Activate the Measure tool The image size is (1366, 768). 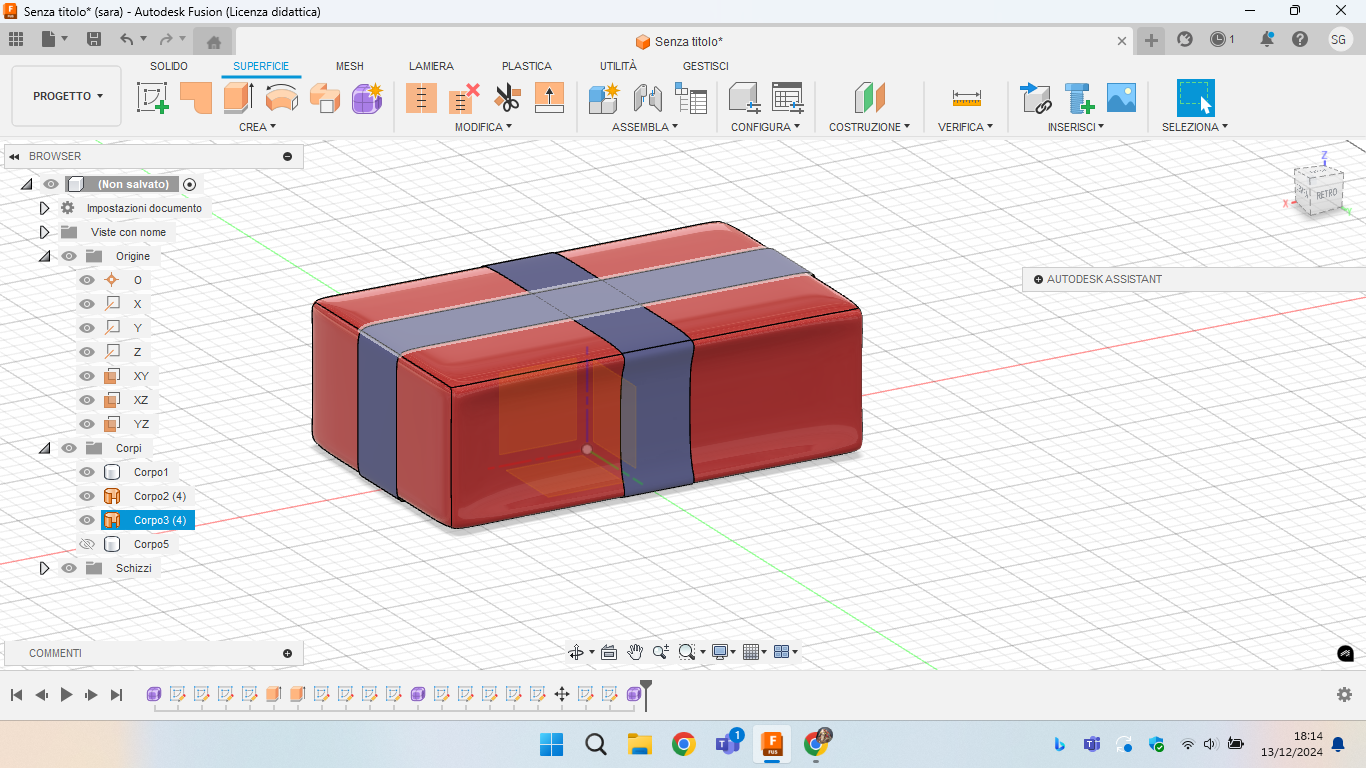click(966, 98)
